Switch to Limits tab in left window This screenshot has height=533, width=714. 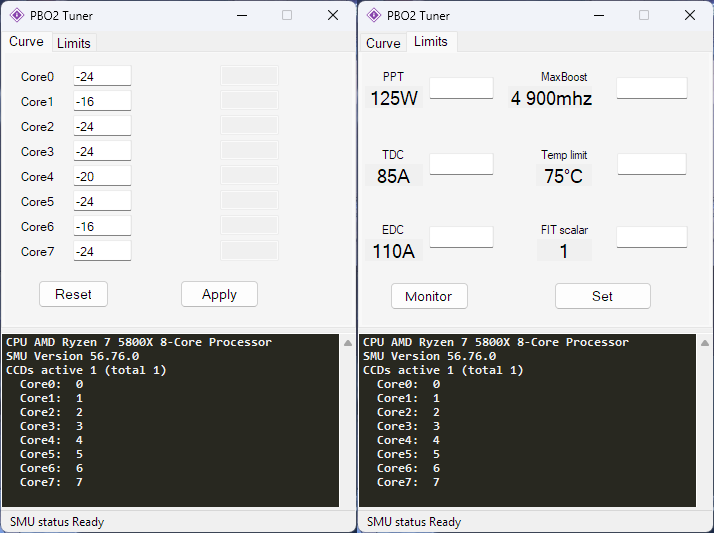point(73,43)
